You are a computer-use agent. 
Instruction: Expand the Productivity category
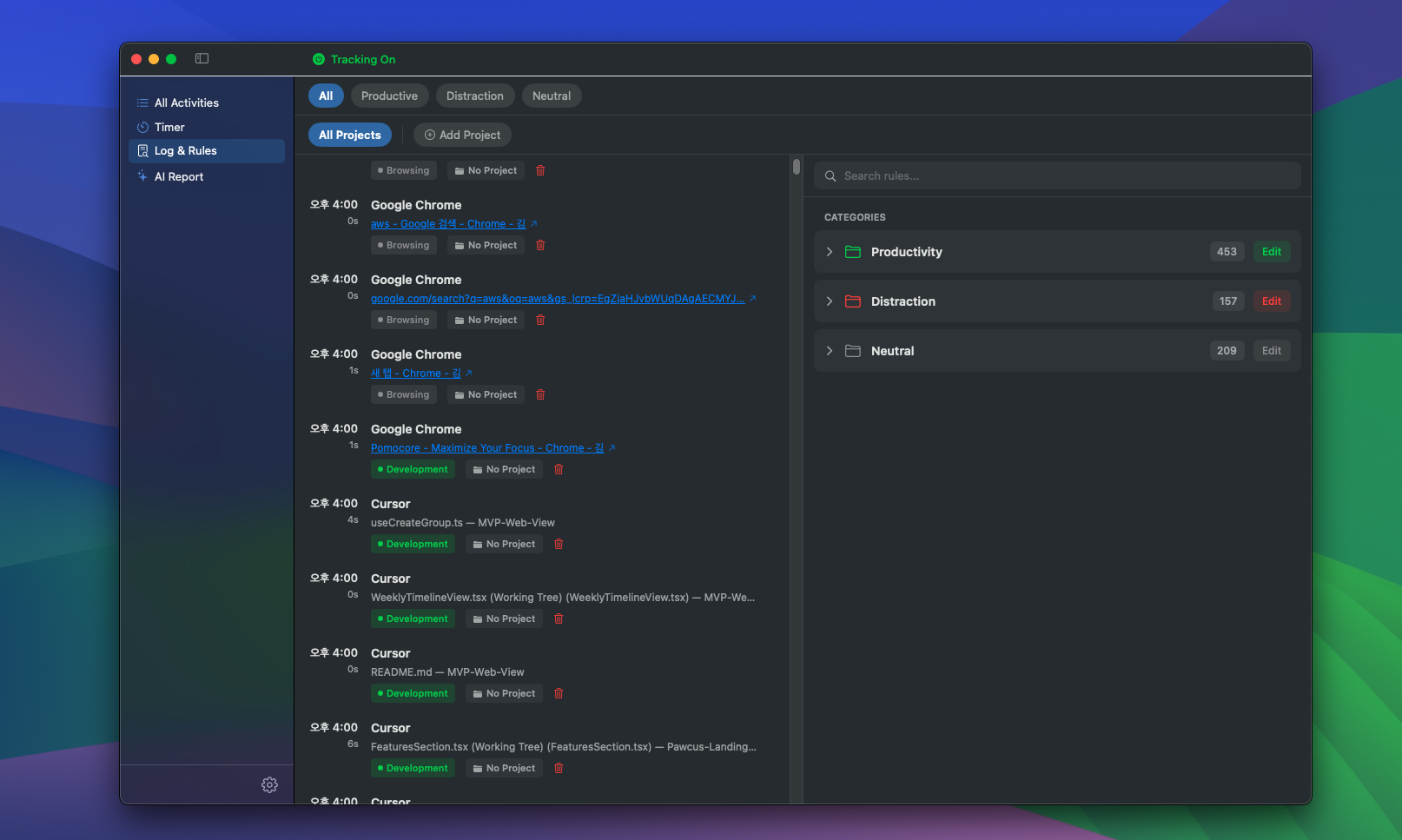point(829,252)
